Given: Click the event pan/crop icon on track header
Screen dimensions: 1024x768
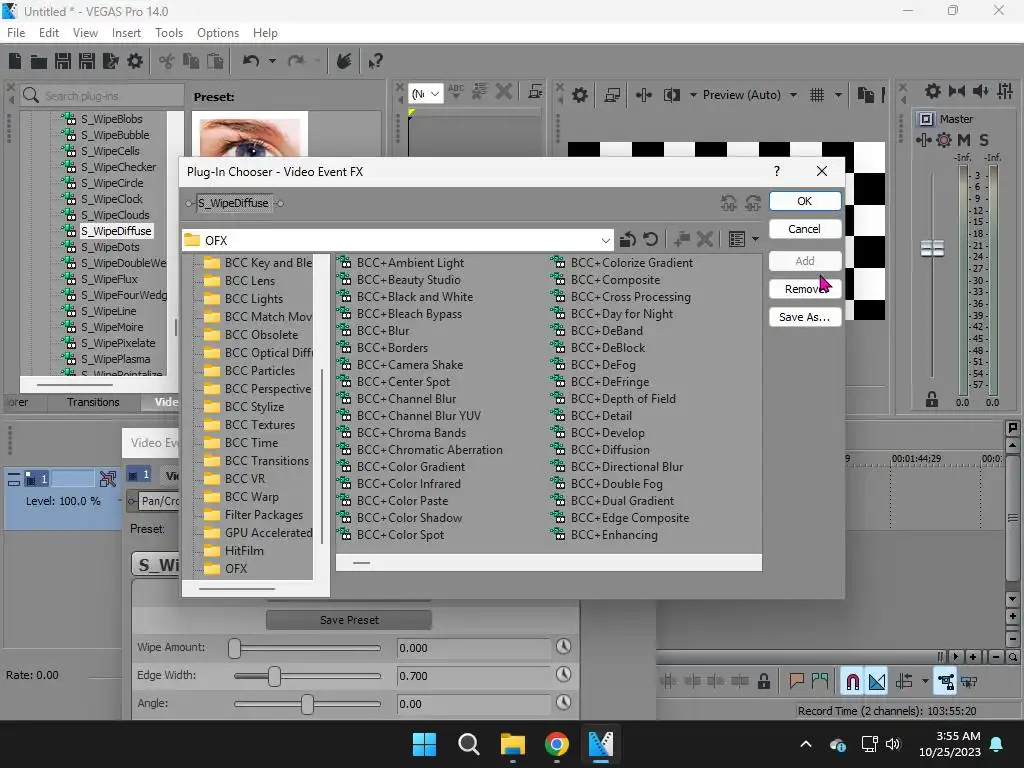Looking at the screenshot, I should tap(108, 479).
